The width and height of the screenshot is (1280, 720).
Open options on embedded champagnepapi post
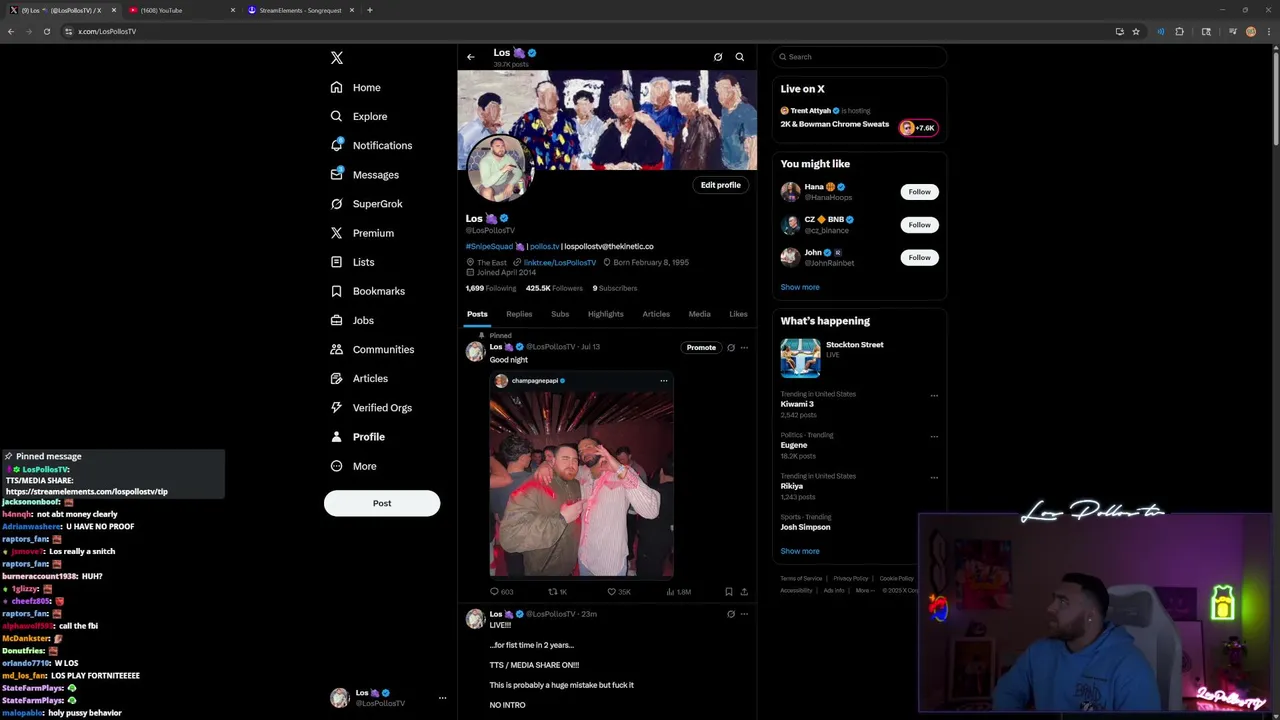click(663, 381)
